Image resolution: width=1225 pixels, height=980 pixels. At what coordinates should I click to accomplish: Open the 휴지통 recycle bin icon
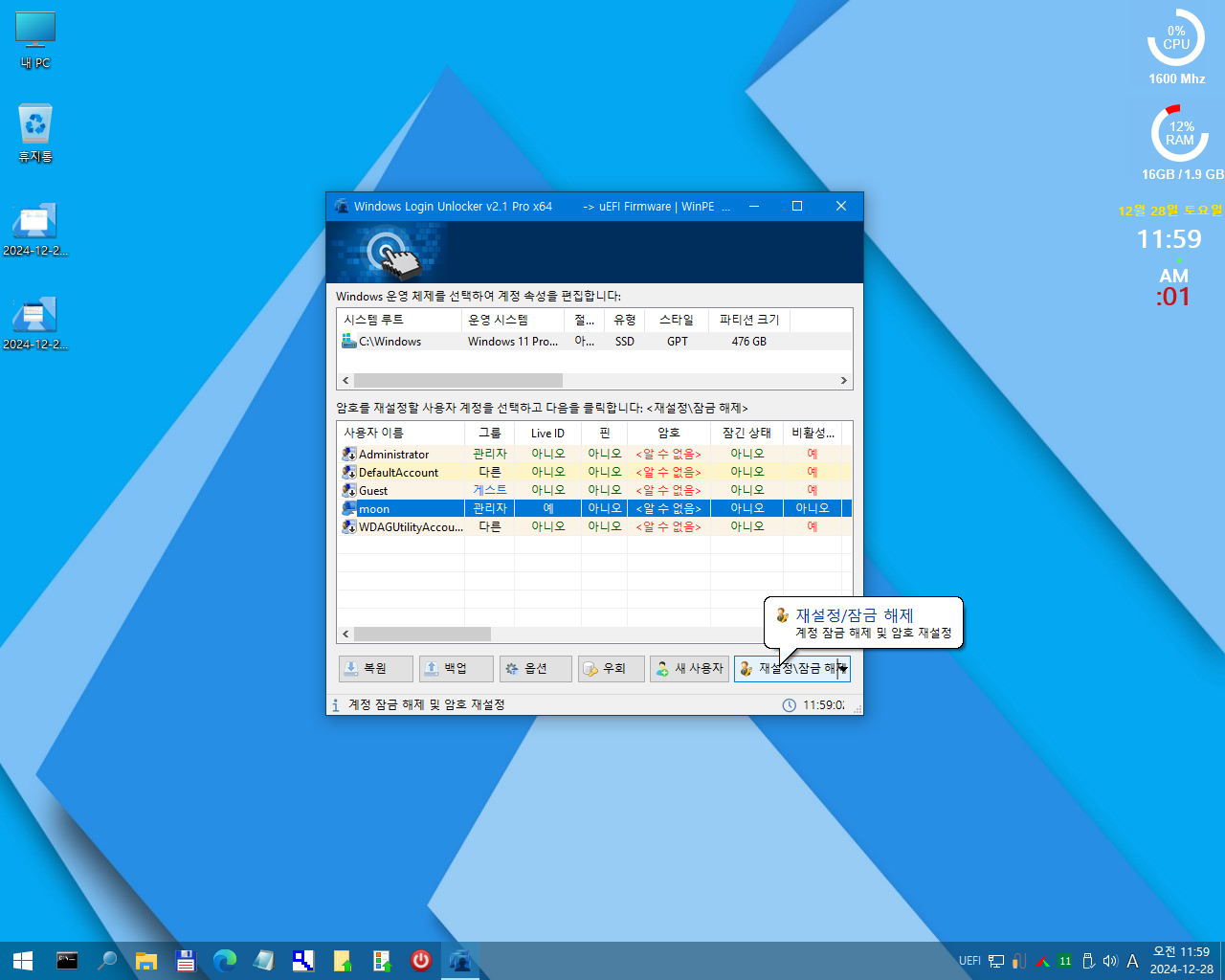point(35,133)
